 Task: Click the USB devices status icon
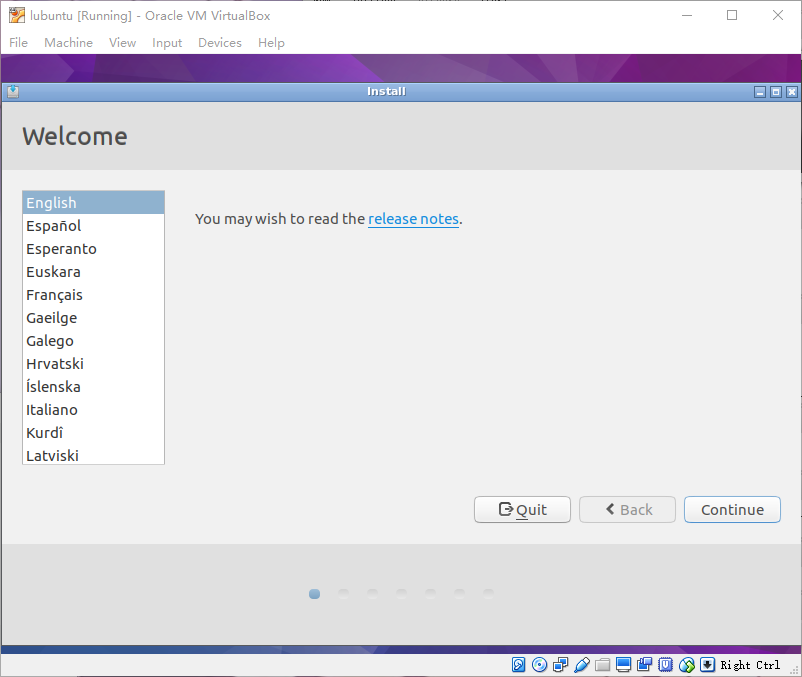tap(582, 665)
